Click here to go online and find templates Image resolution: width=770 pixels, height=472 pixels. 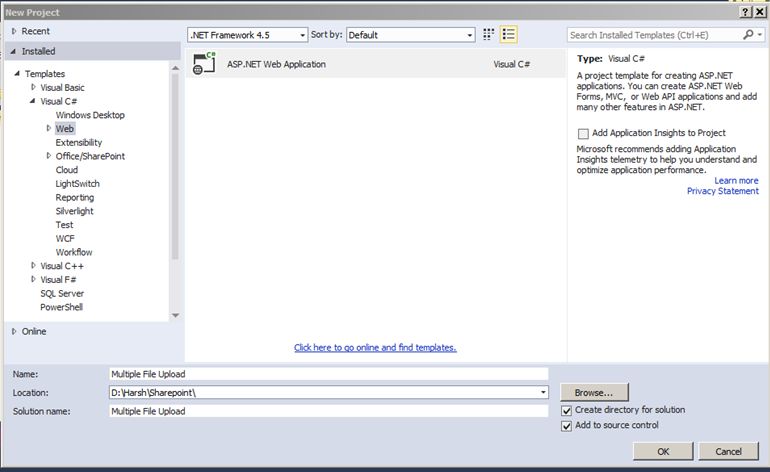click(x=375, y=348)
